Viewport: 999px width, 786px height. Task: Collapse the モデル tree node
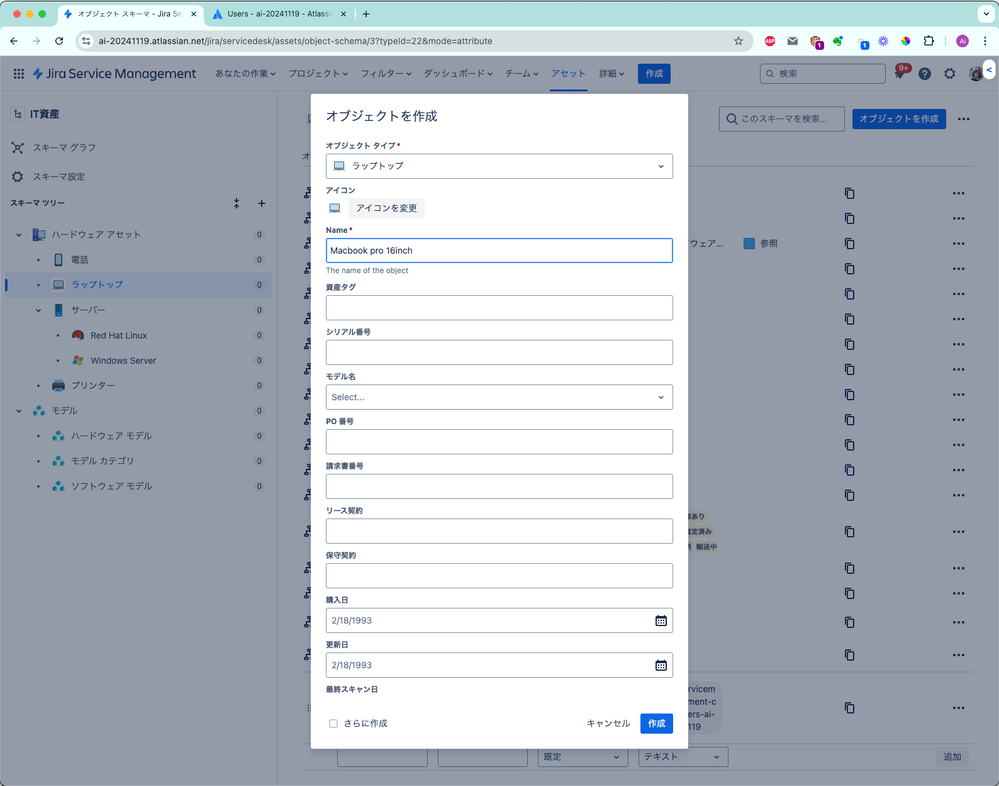coord(18,411)
